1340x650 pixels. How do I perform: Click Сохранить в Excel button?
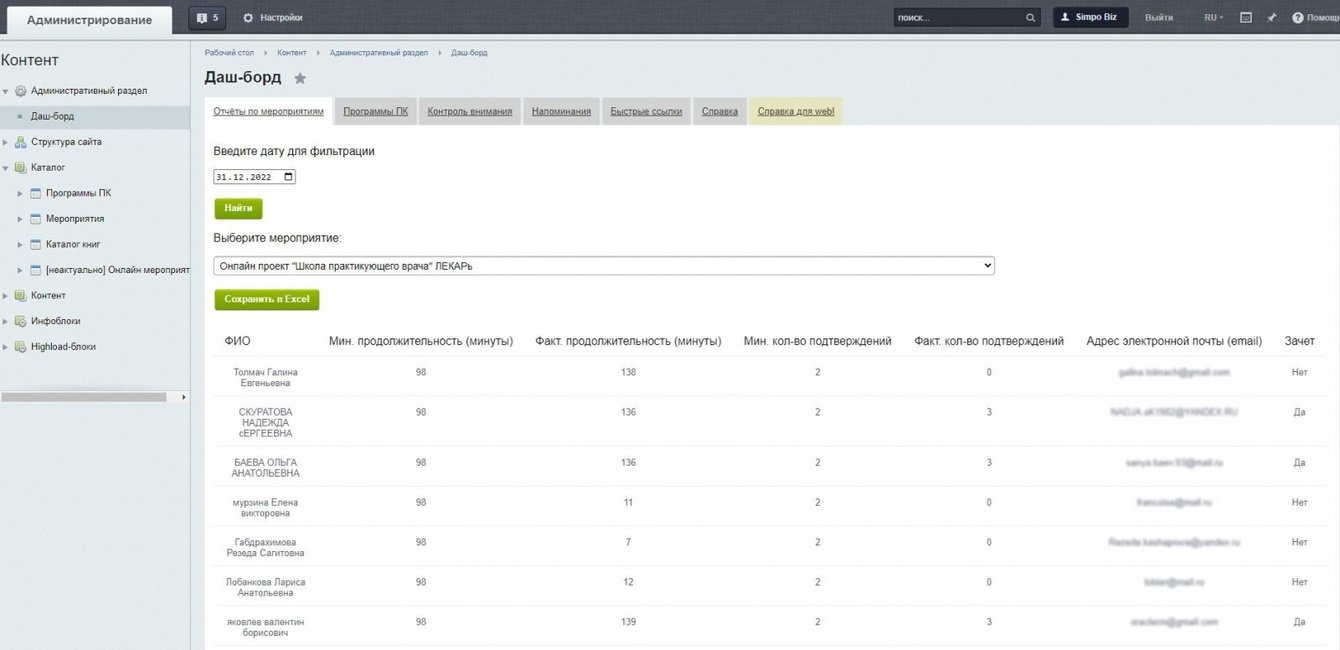267,300
